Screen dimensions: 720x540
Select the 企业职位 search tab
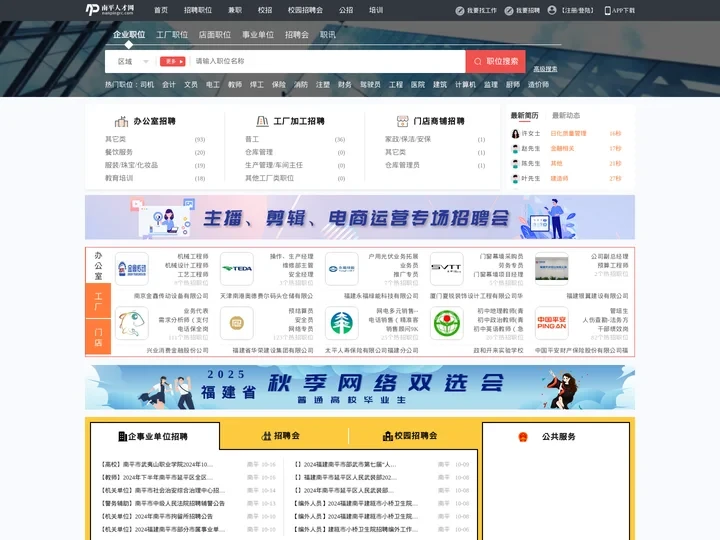(129, 34)
